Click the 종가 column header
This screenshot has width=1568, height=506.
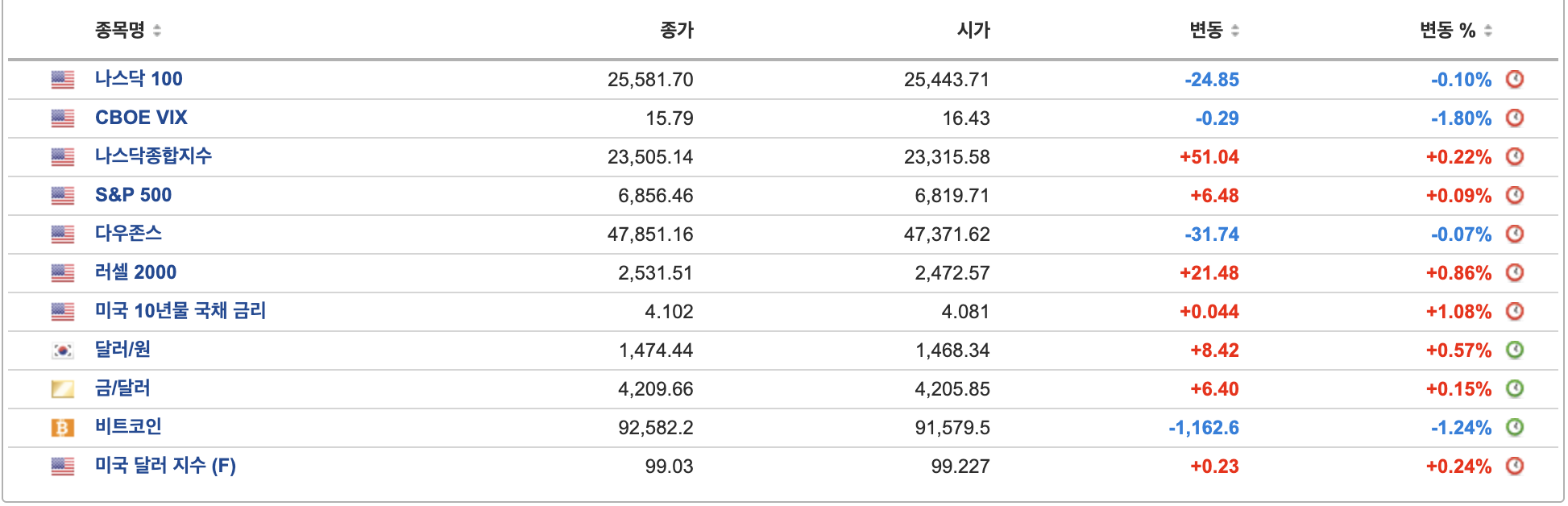[x=676, y=31]
